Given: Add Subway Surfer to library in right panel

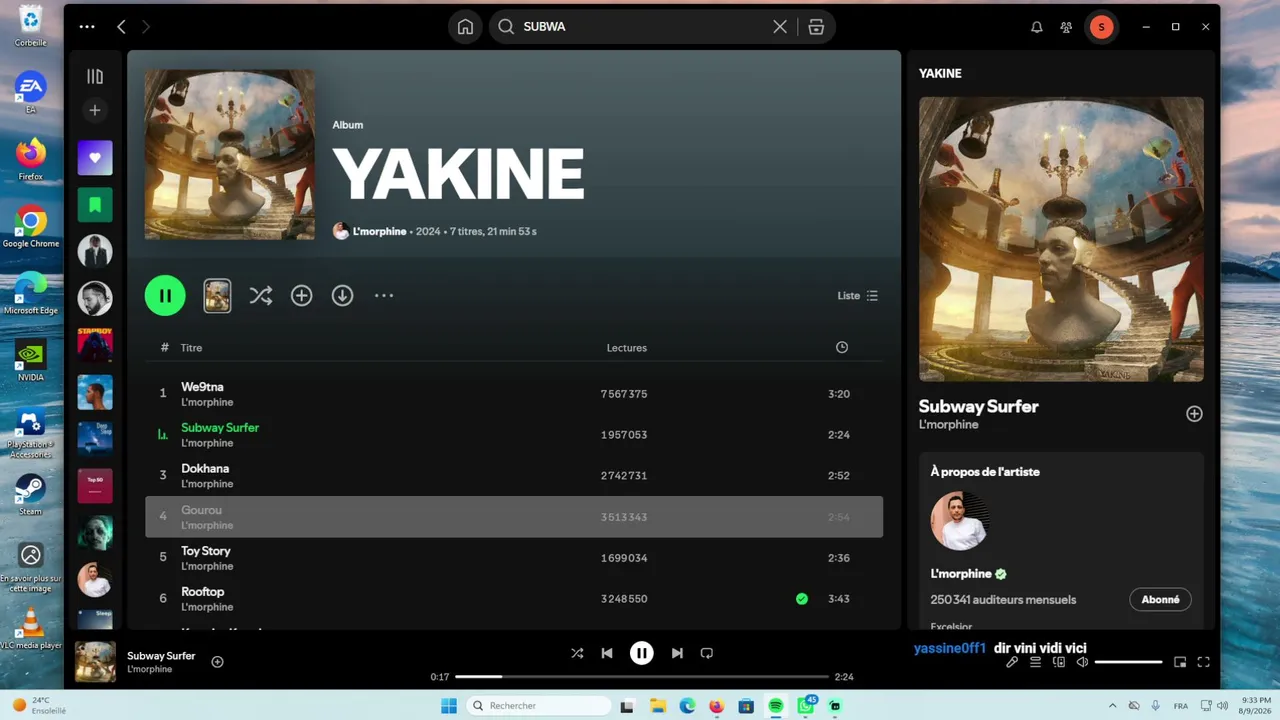Looking at the screenshot, I should 1194,414.
